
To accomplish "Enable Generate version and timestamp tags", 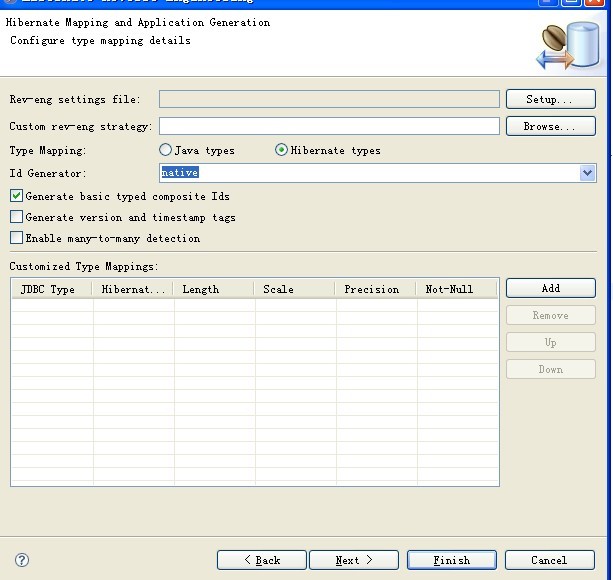I will pyautogui.click(x=16, y=217).
